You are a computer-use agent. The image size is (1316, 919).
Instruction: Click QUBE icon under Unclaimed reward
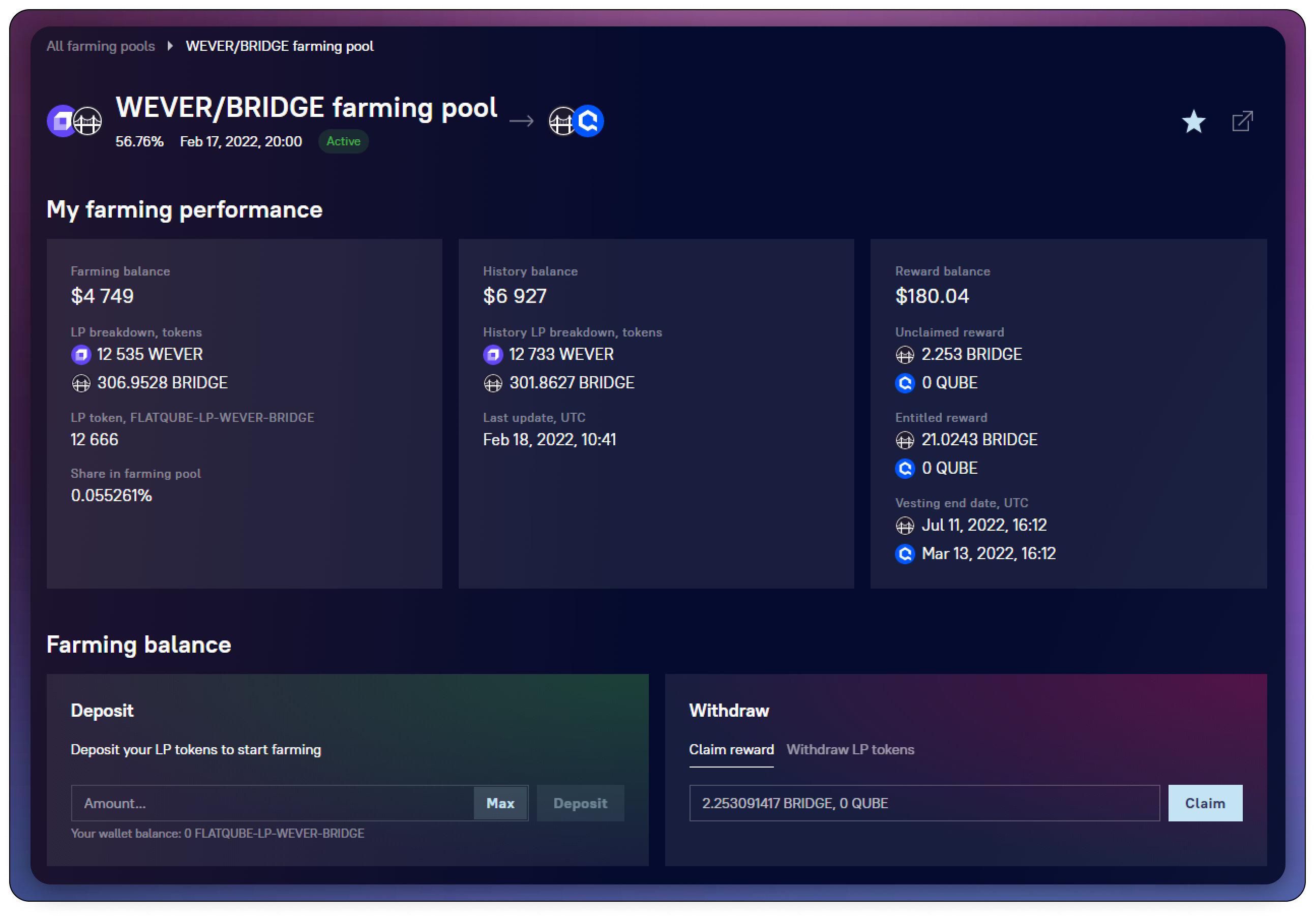pos(905,383)
